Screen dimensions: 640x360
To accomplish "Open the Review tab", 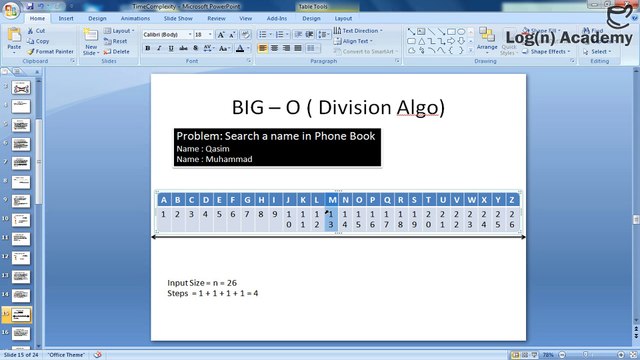I will pos(216,18).
